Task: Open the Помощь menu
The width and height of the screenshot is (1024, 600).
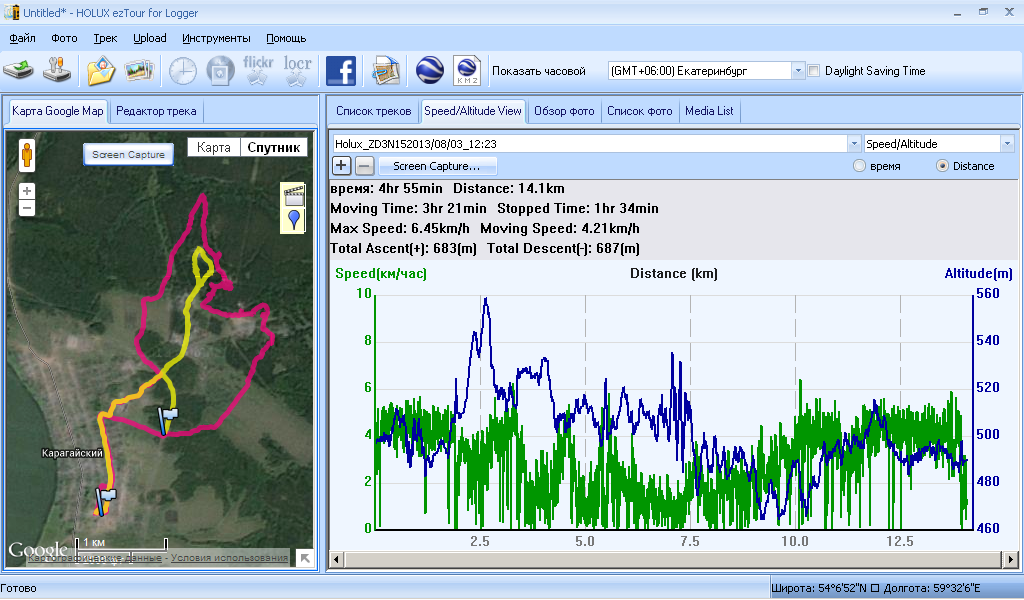Action: 286,38
